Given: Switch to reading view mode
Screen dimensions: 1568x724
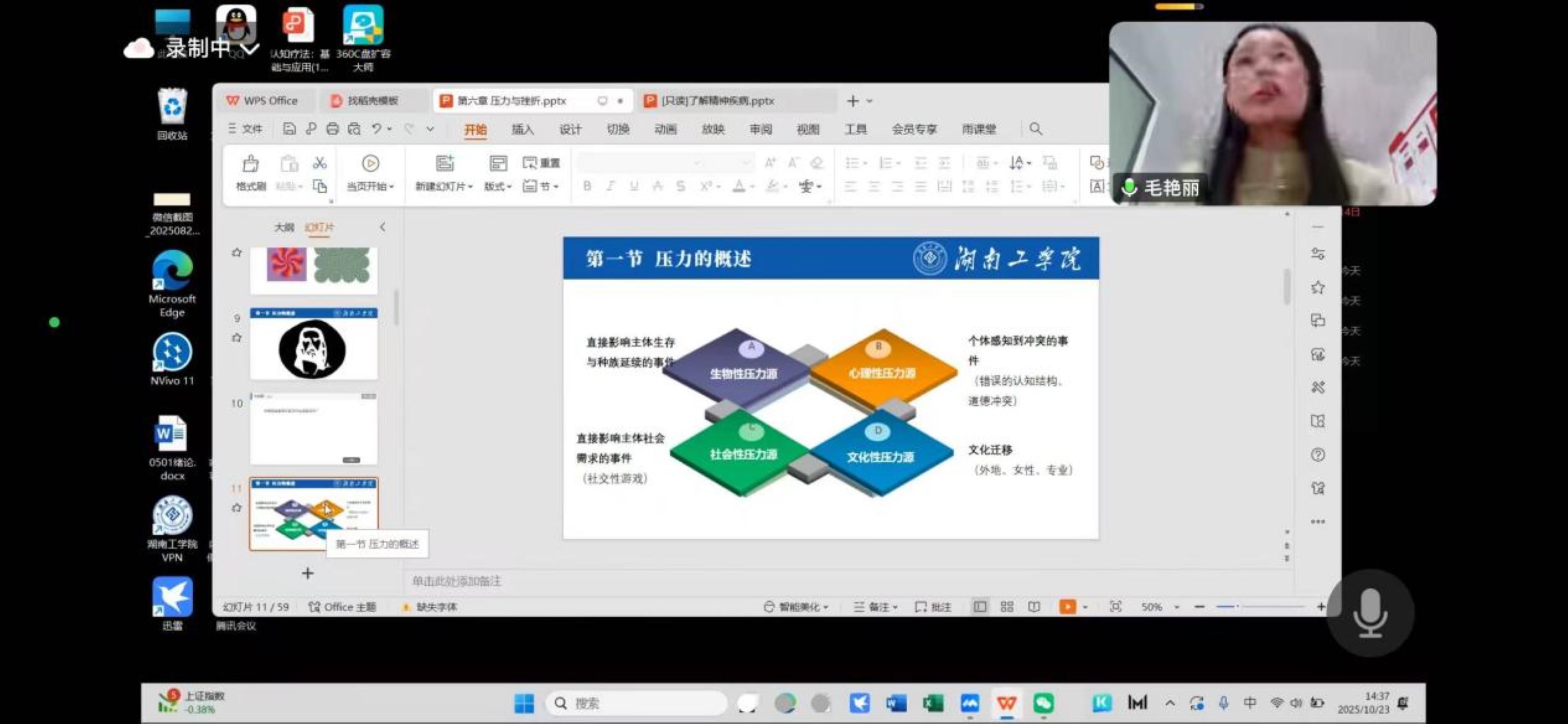Looking at the screenshot, I should coord(1034,607).
